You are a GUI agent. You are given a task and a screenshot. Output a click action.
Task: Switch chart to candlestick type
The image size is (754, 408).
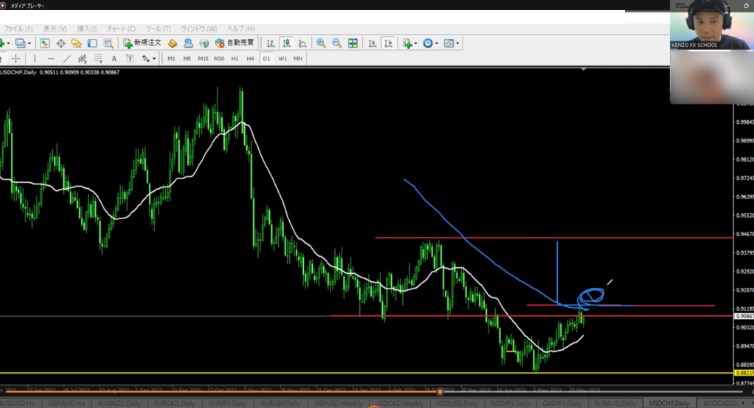coord(287,43)
